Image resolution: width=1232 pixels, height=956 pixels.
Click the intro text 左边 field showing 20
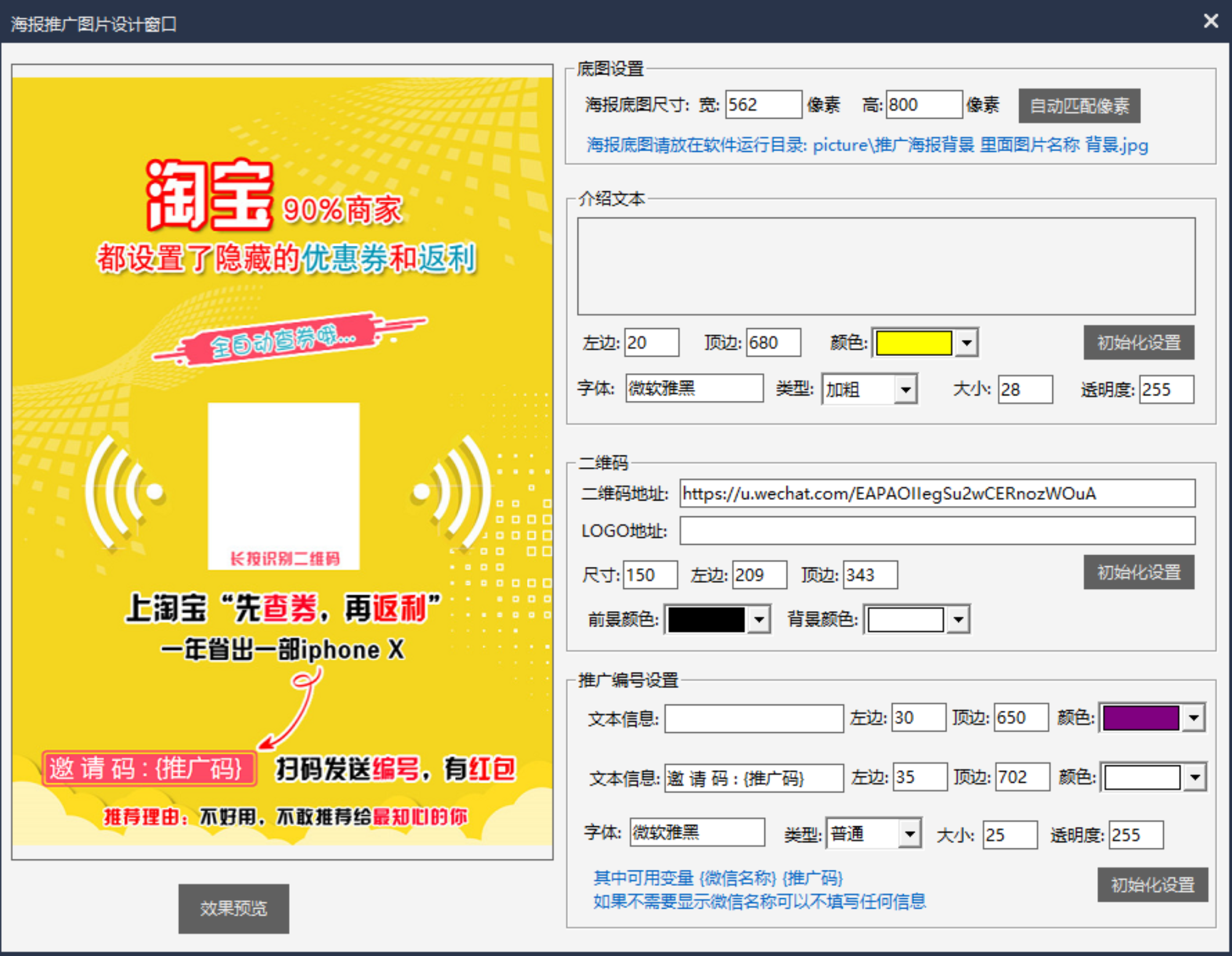tap(651, 342)
